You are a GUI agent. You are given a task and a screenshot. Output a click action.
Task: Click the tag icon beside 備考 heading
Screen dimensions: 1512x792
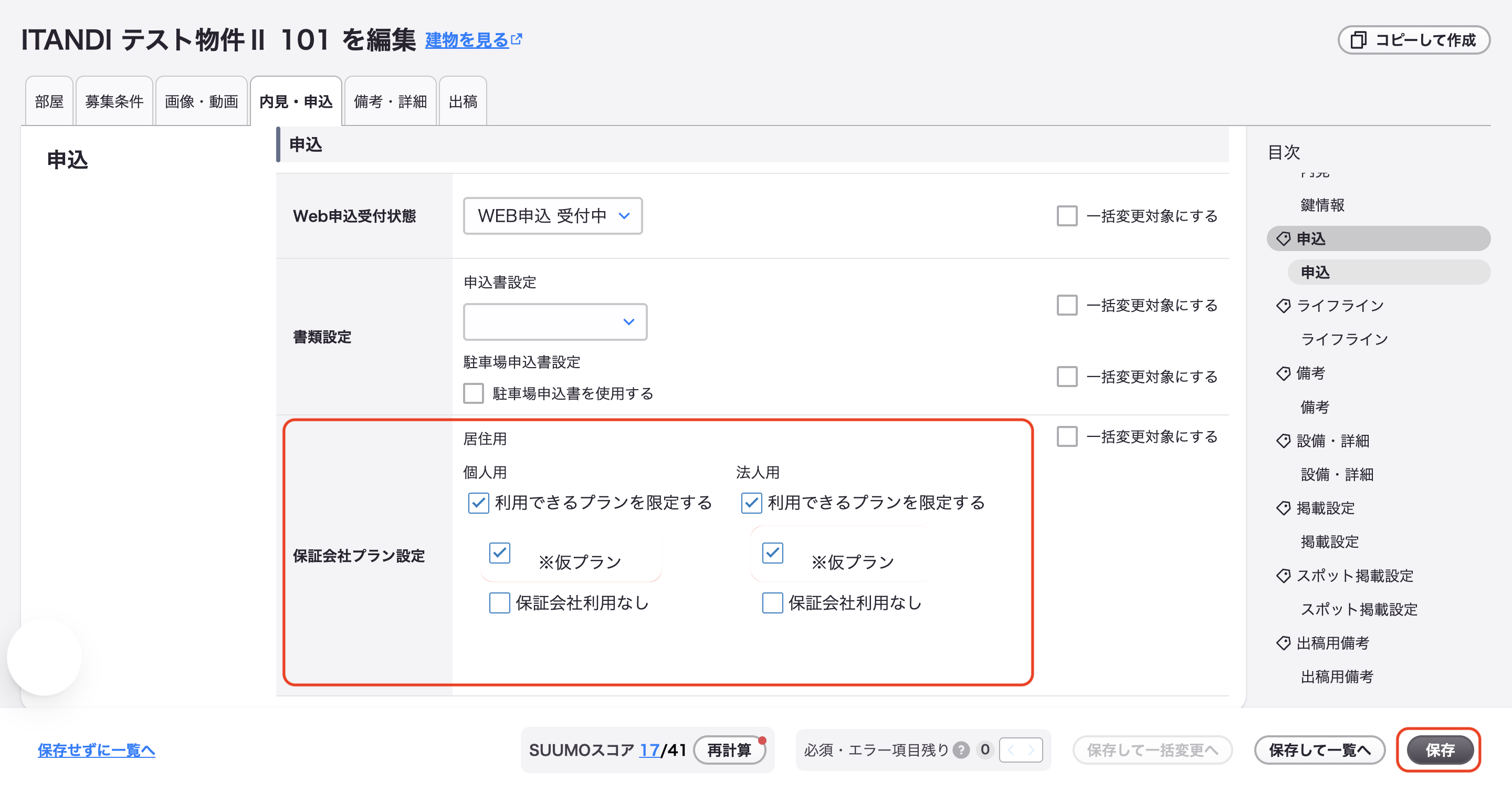pos(1283,373)
